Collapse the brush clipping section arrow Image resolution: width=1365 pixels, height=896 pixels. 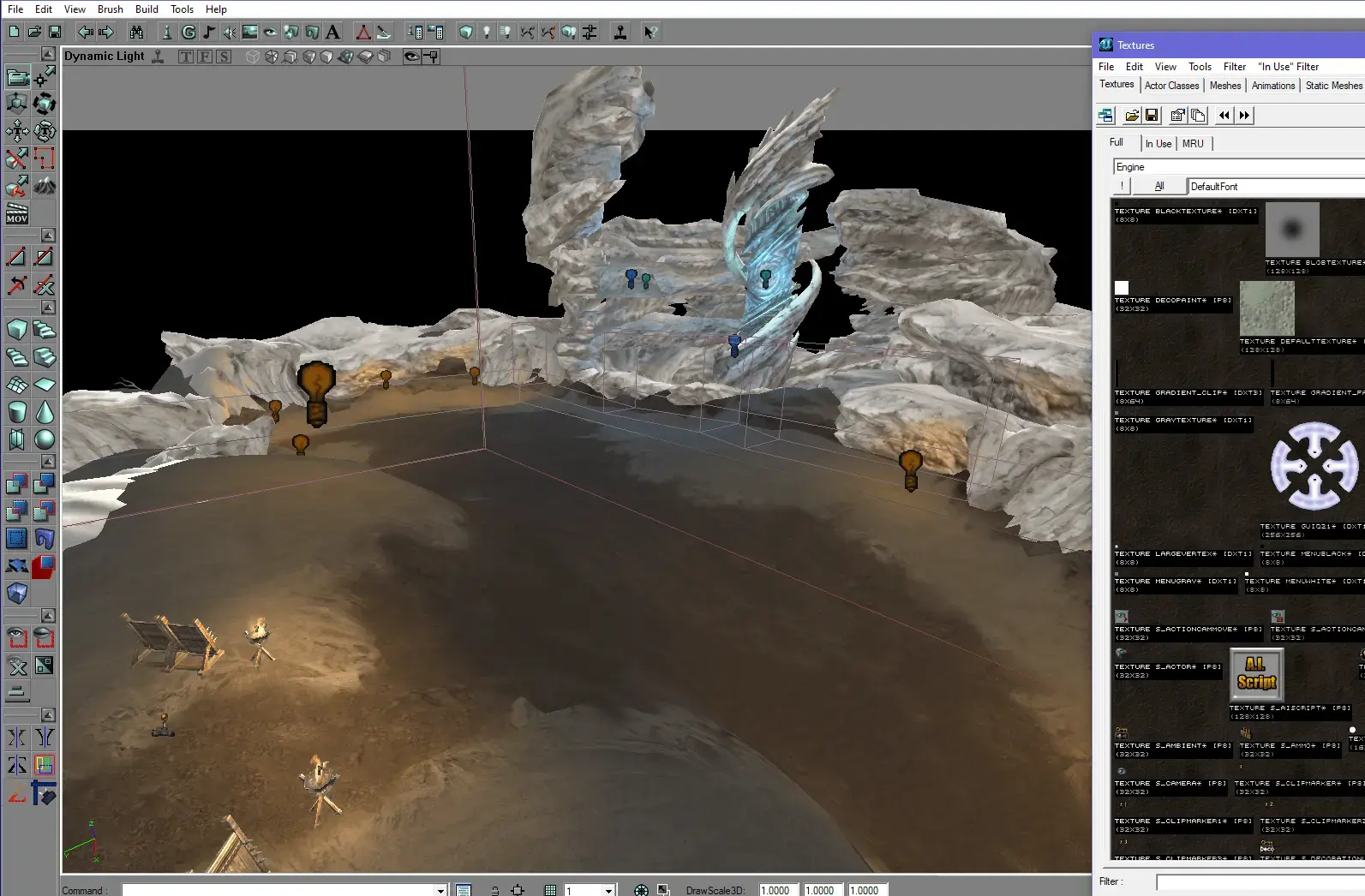pos(49,236)
